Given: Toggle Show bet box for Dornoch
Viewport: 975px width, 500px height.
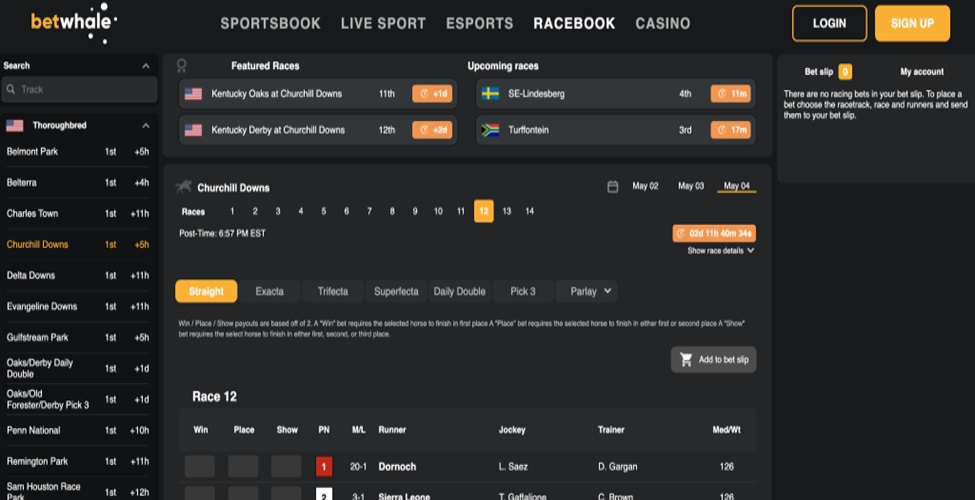Looking at the screenshot, I should pyautogui.click(x=286, y=466).
